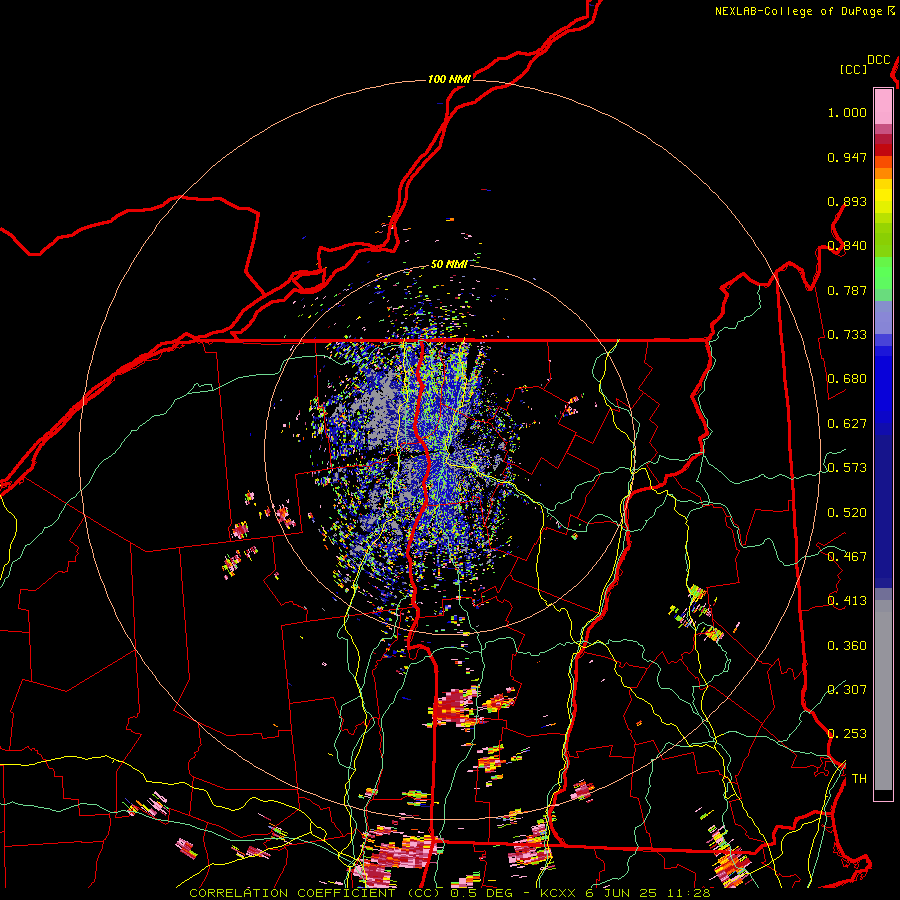Select the 0.840 value on the legend

click(x=847, y=246)
